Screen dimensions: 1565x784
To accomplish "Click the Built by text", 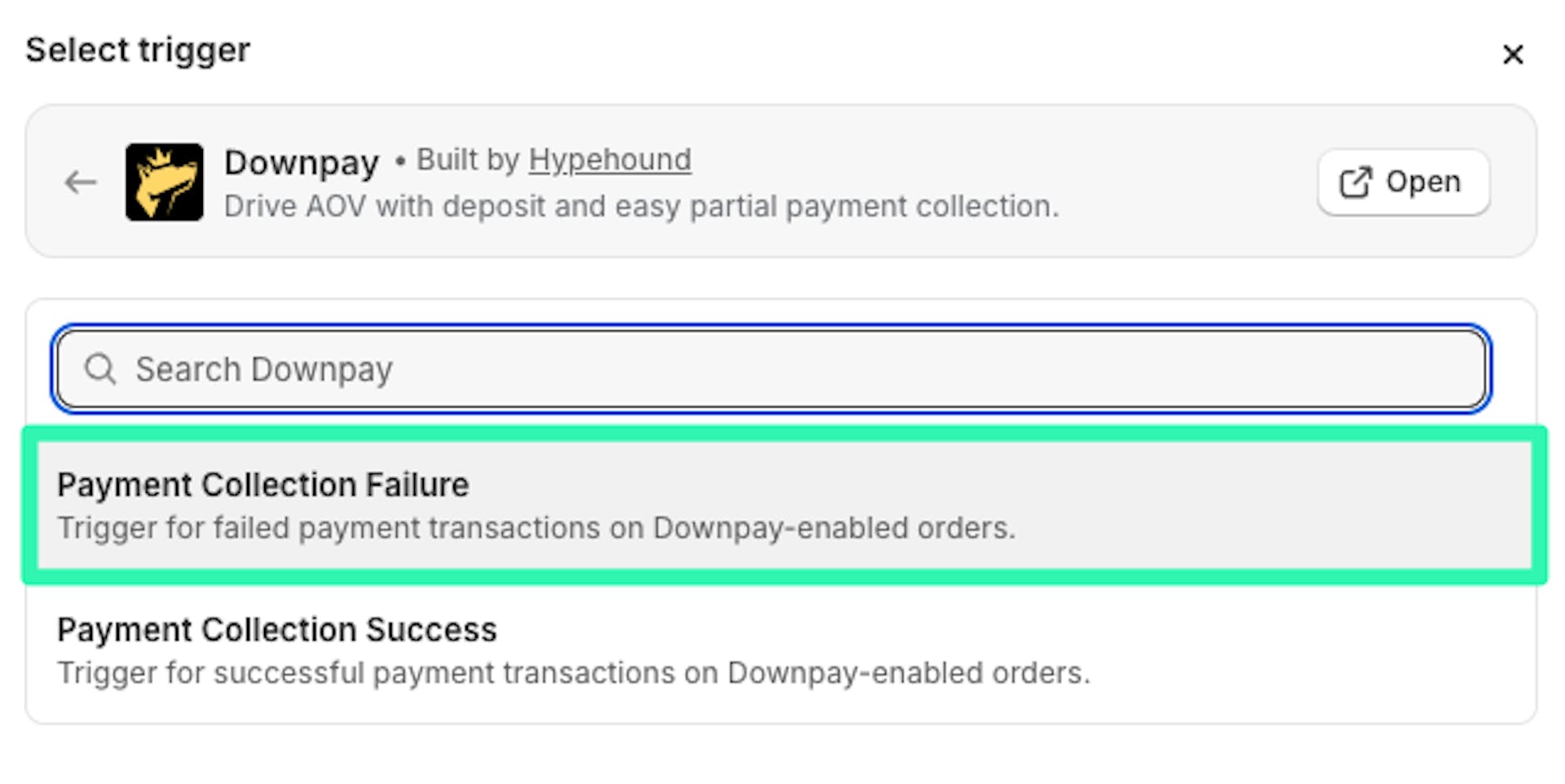I will (467, 160).
